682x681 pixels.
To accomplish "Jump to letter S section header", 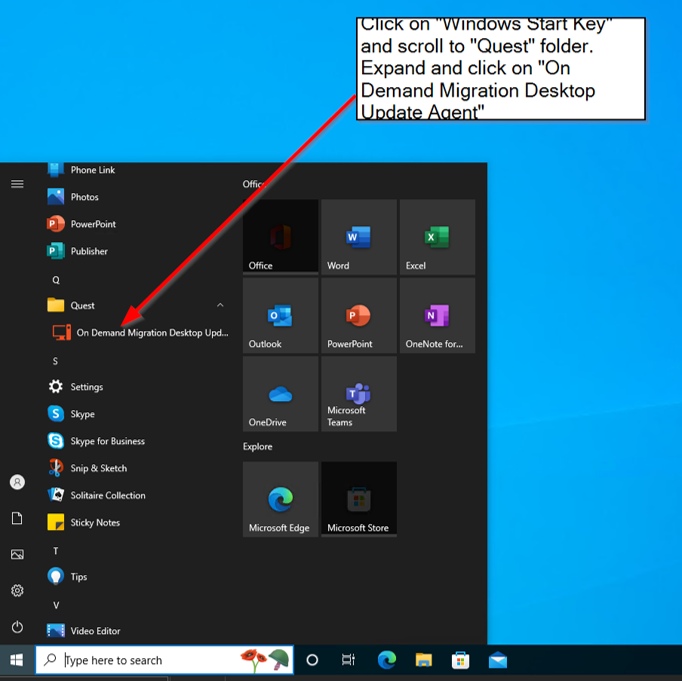I will pyautogui.click(x=56, y=361).
